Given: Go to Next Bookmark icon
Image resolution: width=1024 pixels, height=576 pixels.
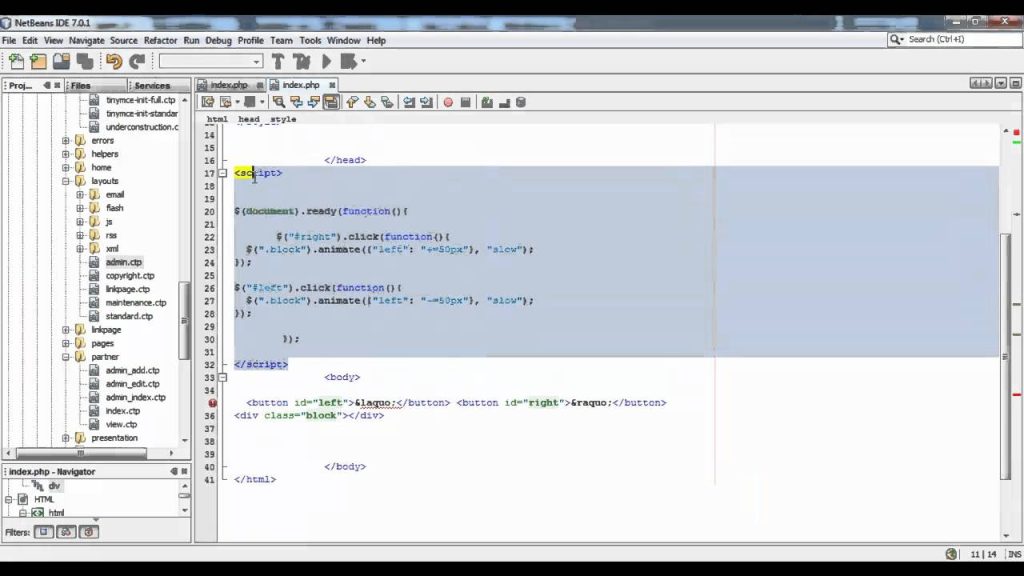Looking at the screenshot, I should tap(370, 102).
